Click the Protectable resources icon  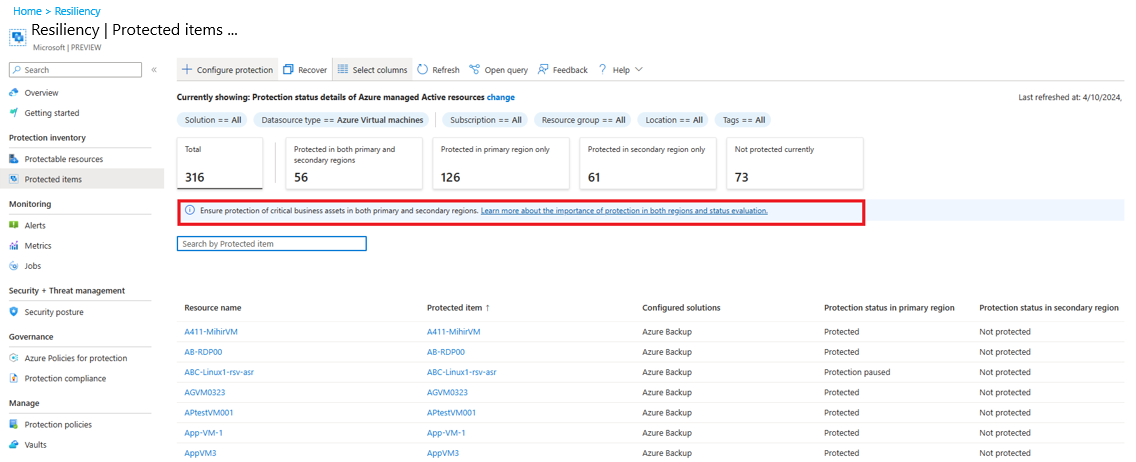(x=14, y=159)
